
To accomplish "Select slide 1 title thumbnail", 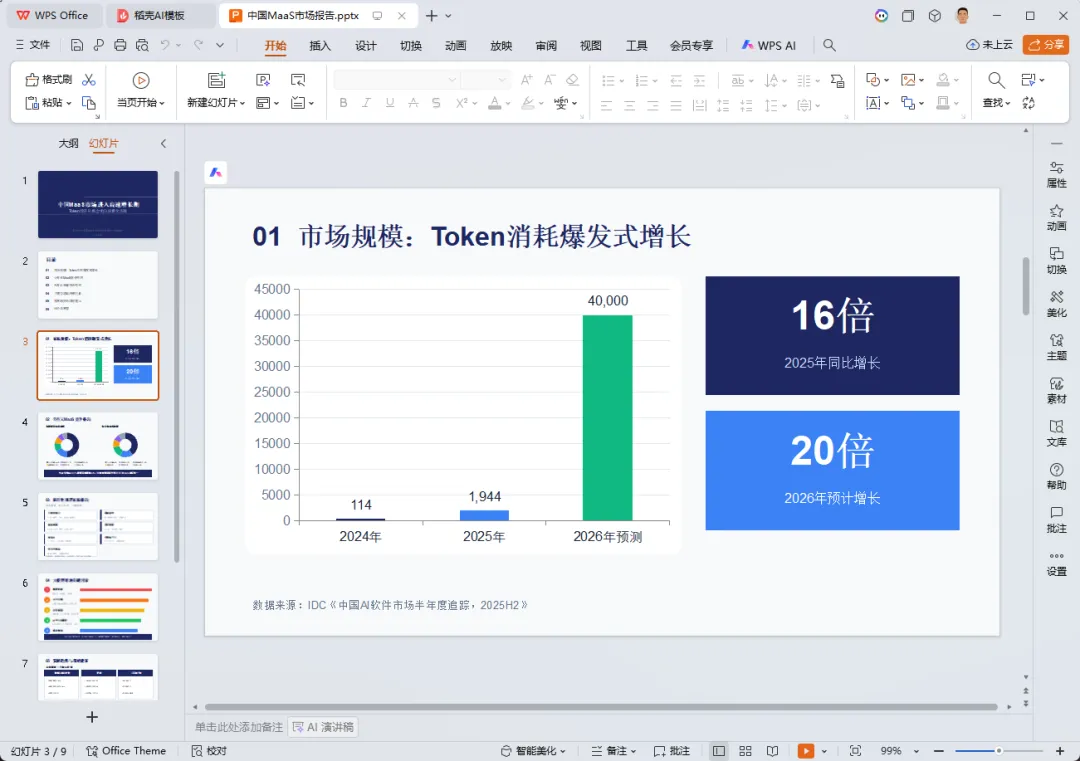I will tap(98, 205).
